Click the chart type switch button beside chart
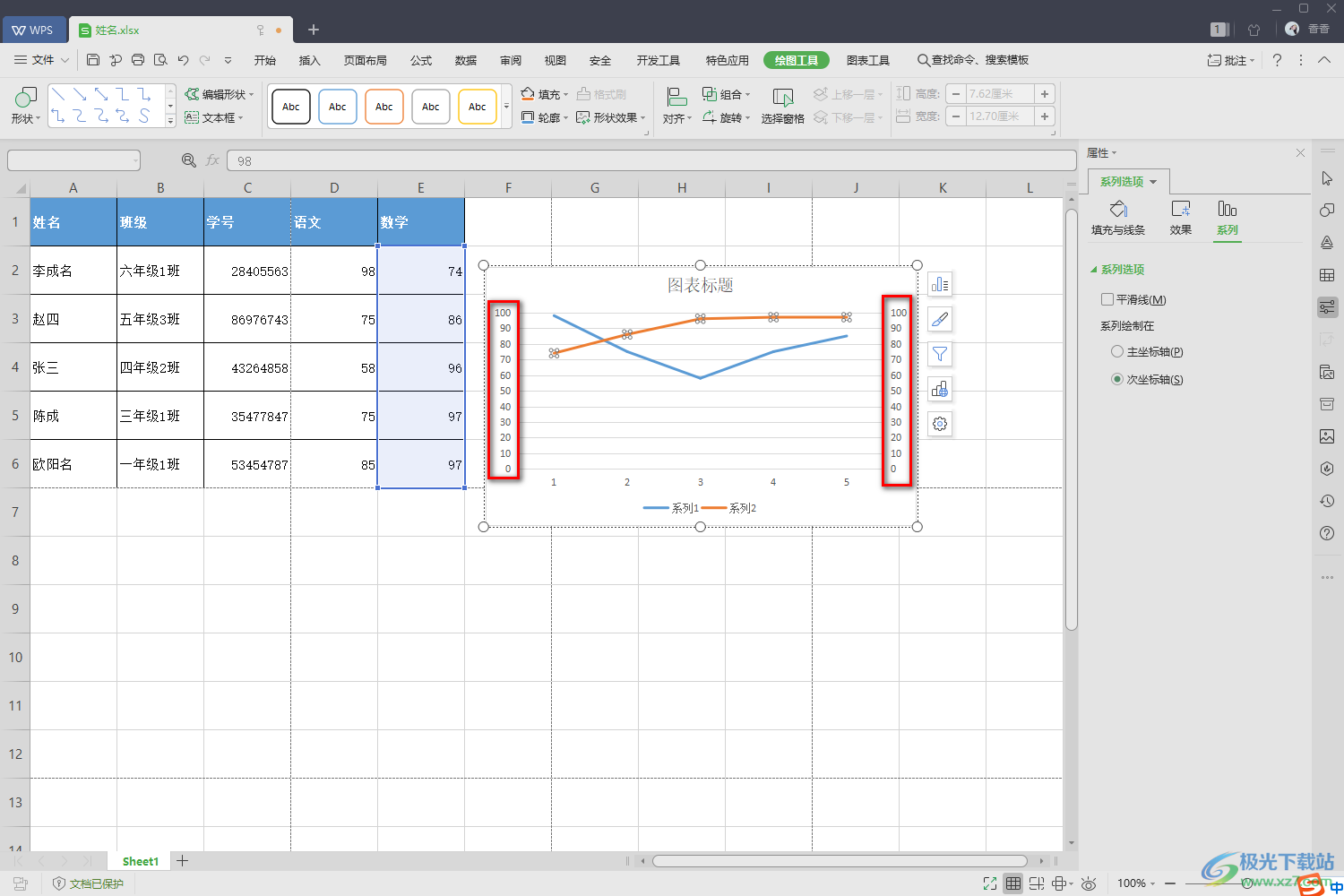1344x896 pixels. [940, 389]
